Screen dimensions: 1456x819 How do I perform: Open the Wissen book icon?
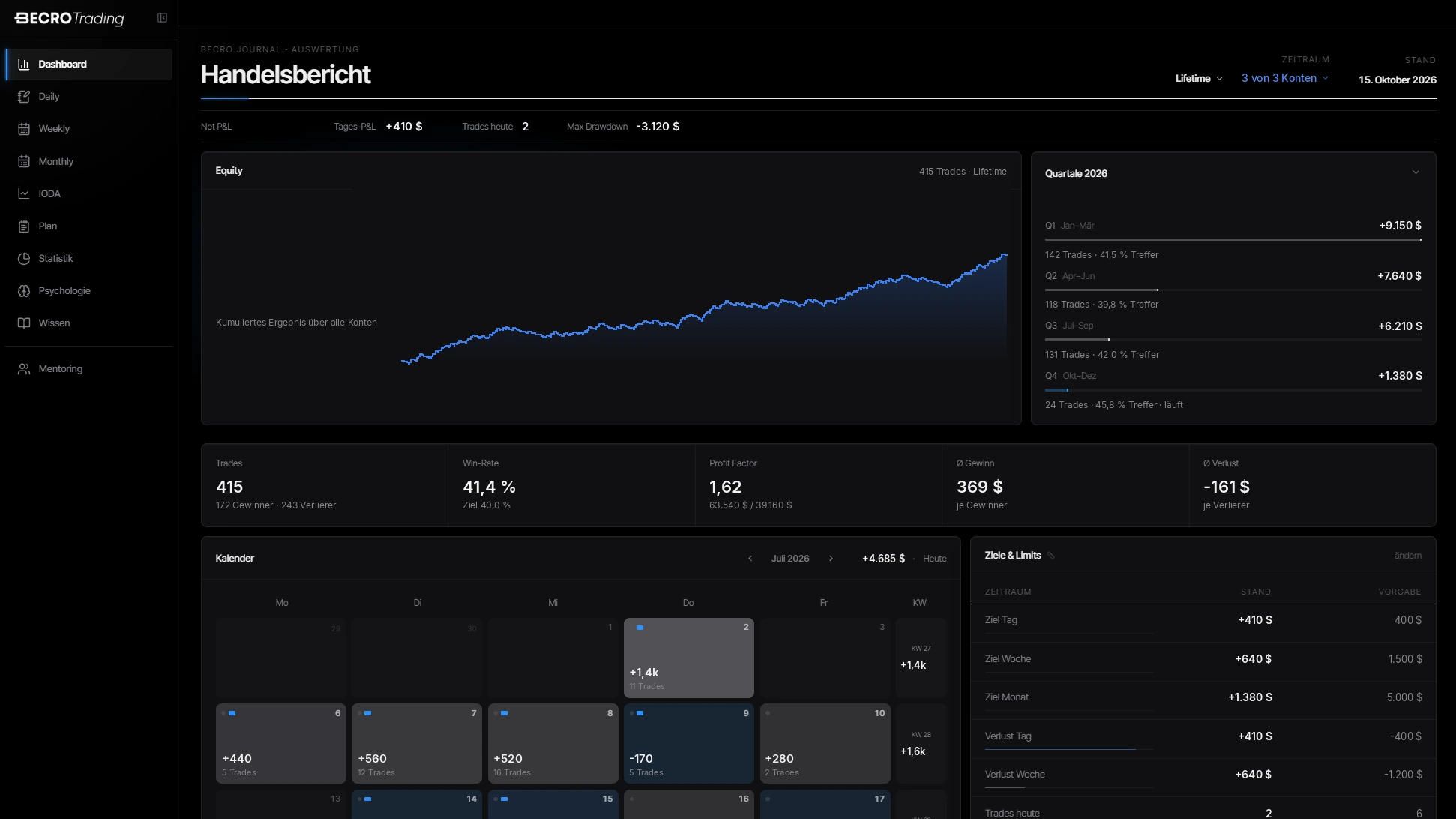pos(24,323)
